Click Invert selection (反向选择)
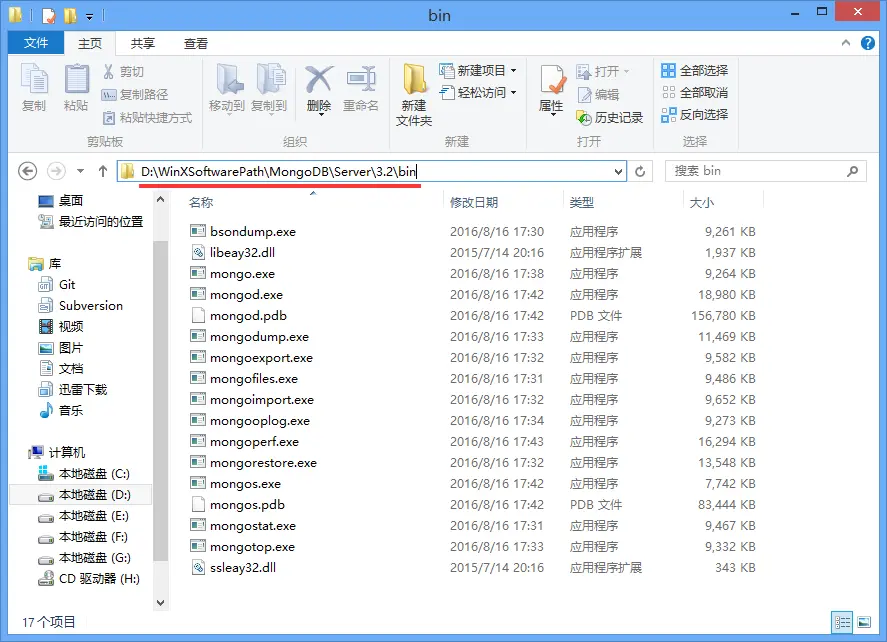 (695, 115)
